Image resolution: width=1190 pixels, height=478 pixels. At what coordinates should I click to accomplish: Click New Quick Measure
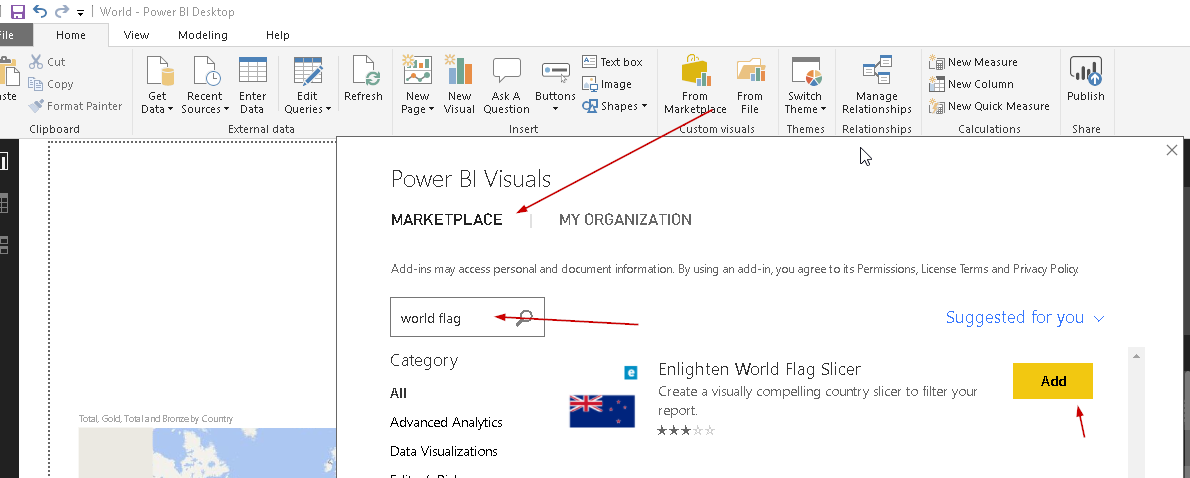click(990, 106)
